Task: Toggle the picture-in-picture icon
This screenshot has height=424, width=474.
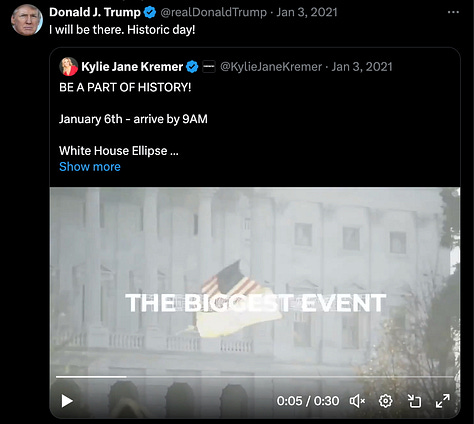Action: pos(414,401)
